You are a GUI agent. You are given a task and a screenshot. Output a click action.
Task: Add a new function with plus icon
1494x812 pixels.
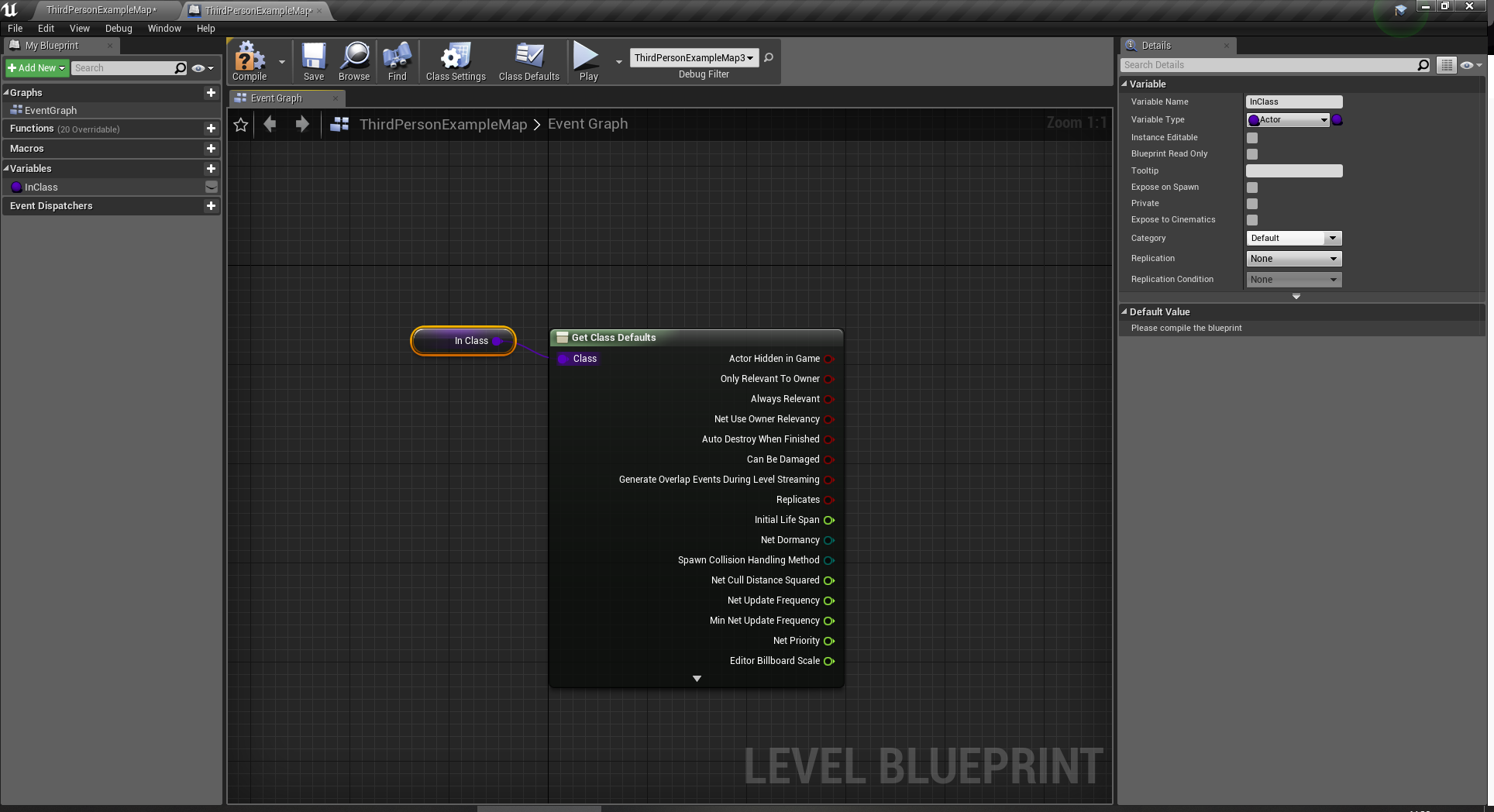(x=211, y=129)
